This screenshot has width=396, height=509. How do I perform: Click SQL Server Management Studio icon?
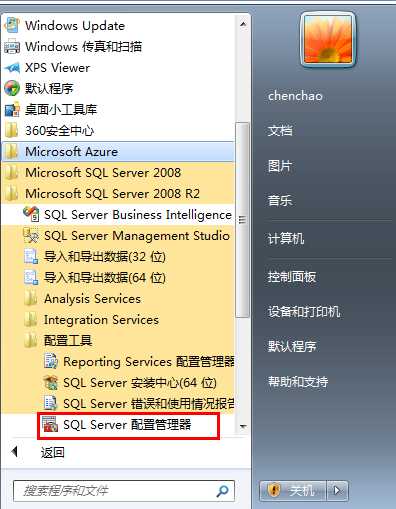coord(31,235)
